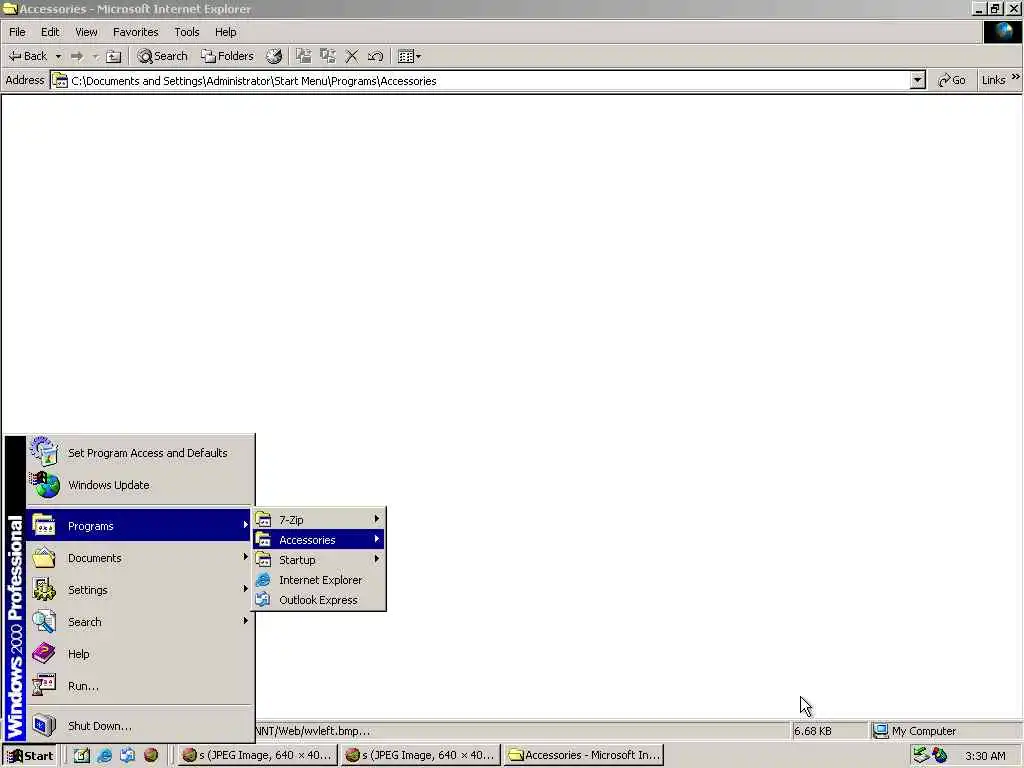
Task: Open the Back history dropdown arrow
Action: point(58,56)
